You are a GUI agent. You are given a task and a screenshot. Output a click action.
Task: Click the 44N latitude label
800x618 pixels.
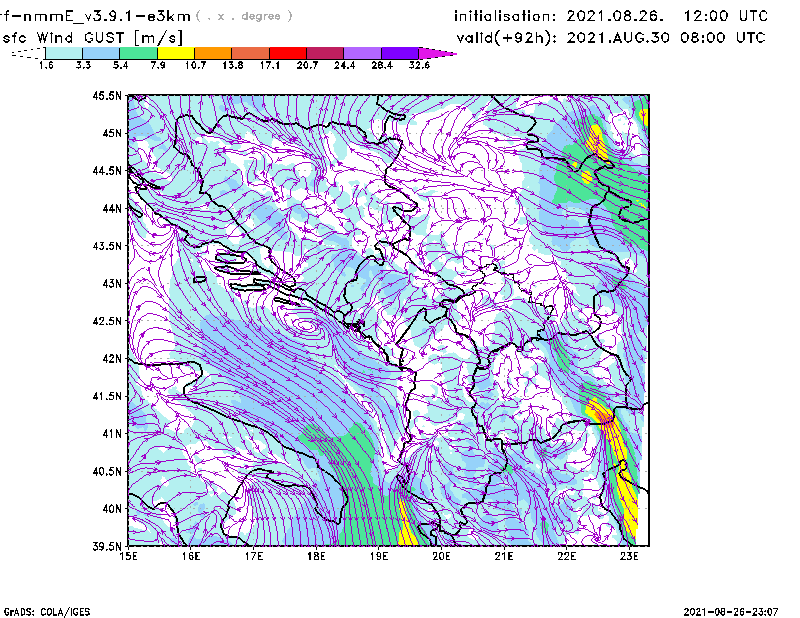(112, 208)
